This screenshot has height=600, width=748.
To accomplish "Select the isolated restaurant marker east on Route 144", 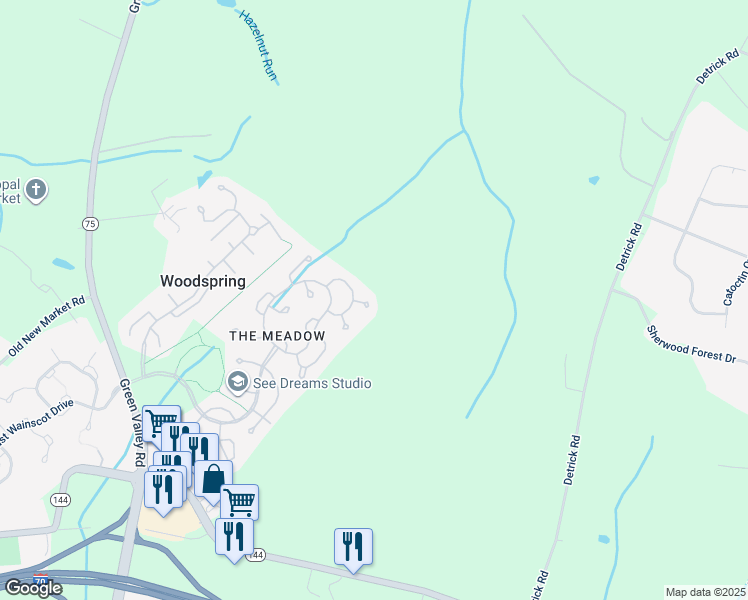I will [x=353, y=548].
